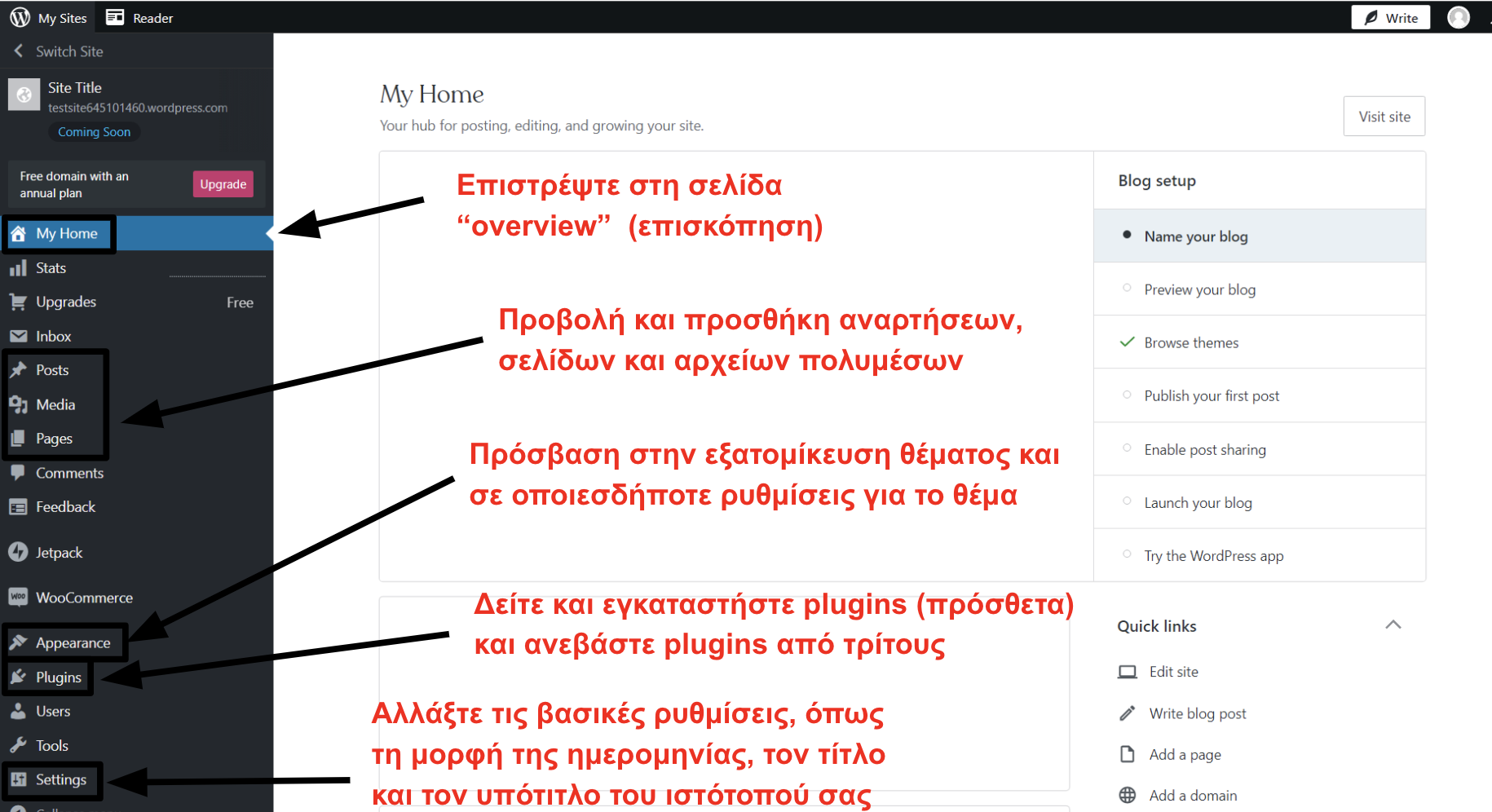This screenshot has width=1492, height=812.
Task: Click the user avatar icon
Action: (x=1459, y=17)
